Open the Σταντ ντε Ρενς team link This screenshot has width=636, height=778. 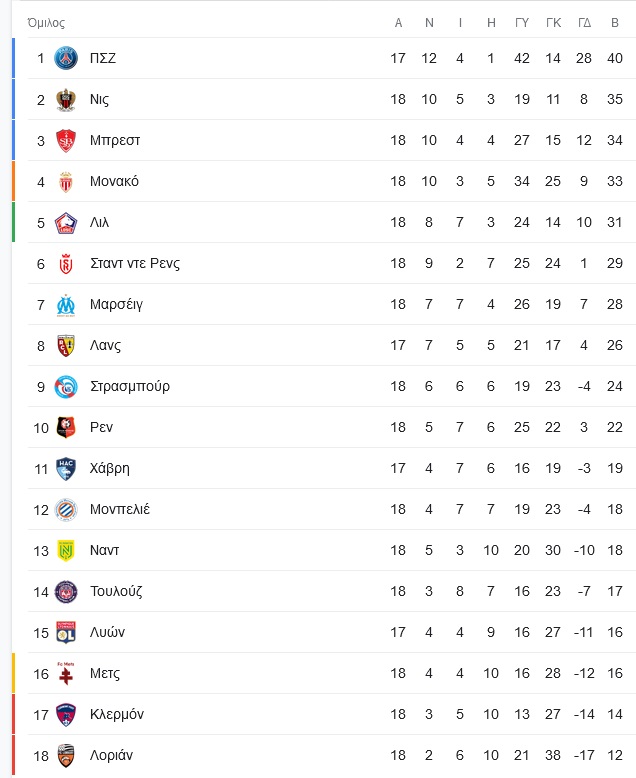[135, 263]
